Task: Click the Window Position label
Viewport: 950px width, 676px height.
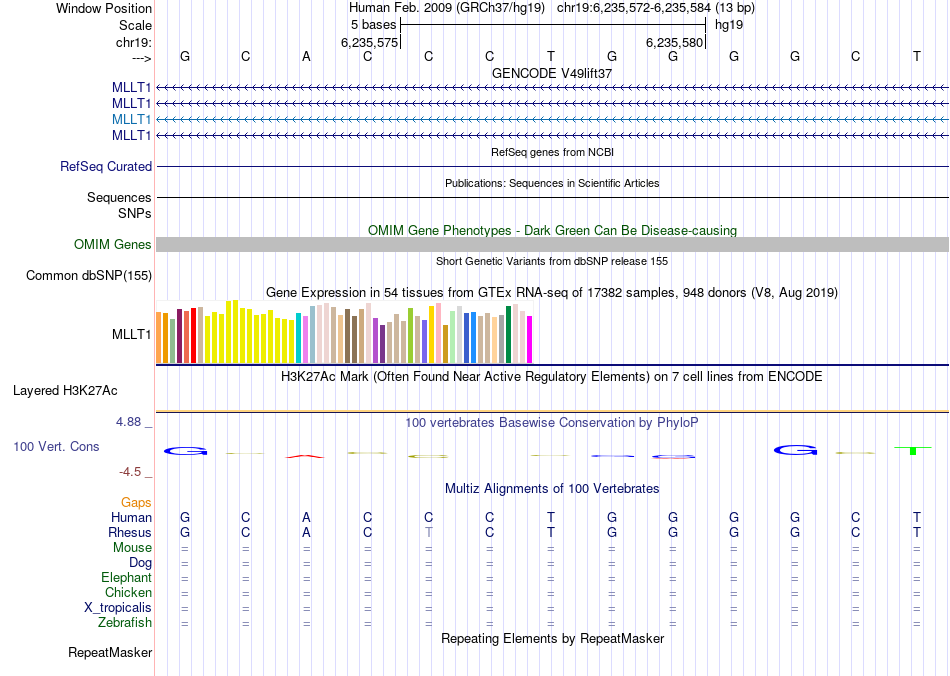Action: [104, 8]
